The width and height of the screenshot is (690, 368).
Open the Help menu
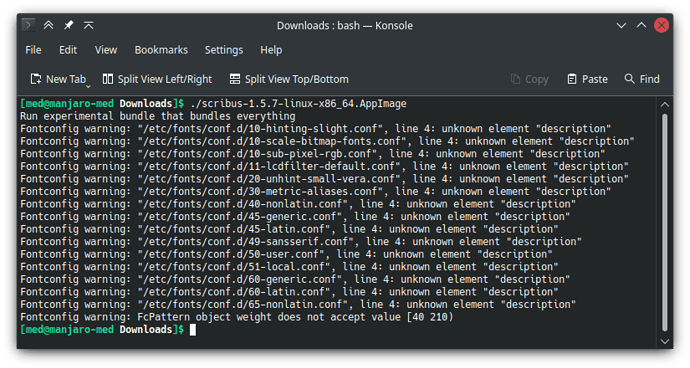[x=271, y=50]
